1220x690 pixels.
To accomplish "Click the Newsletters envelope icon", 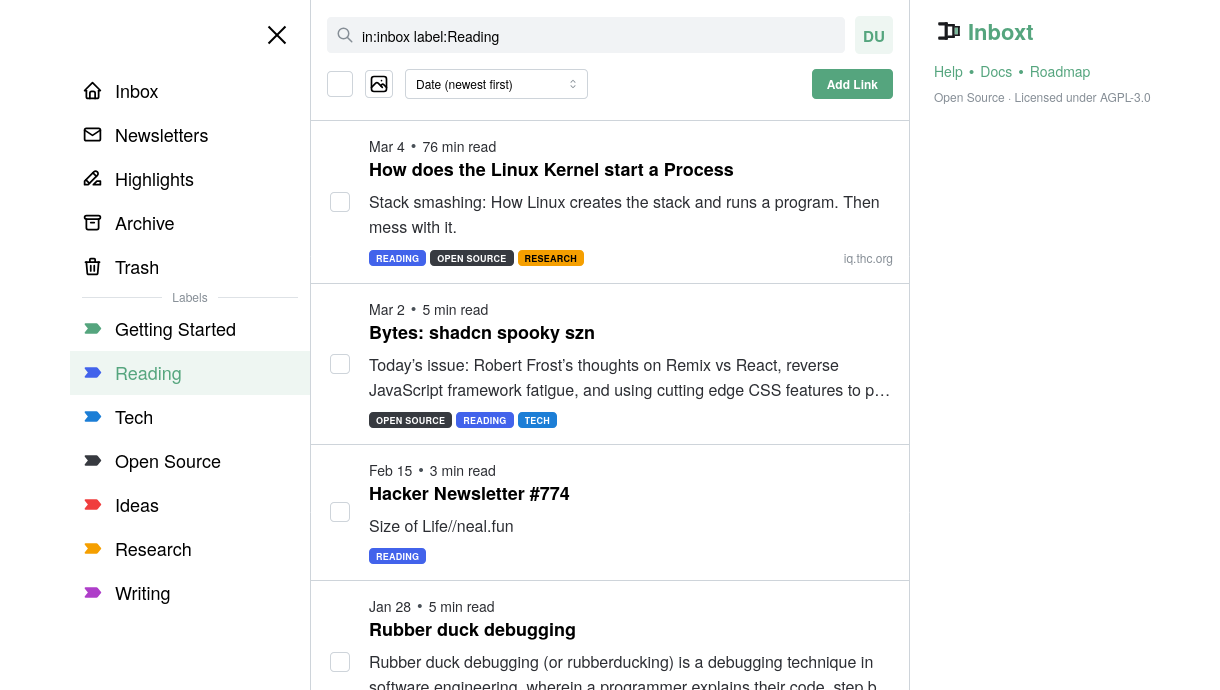I will click(x=93, y=135).
